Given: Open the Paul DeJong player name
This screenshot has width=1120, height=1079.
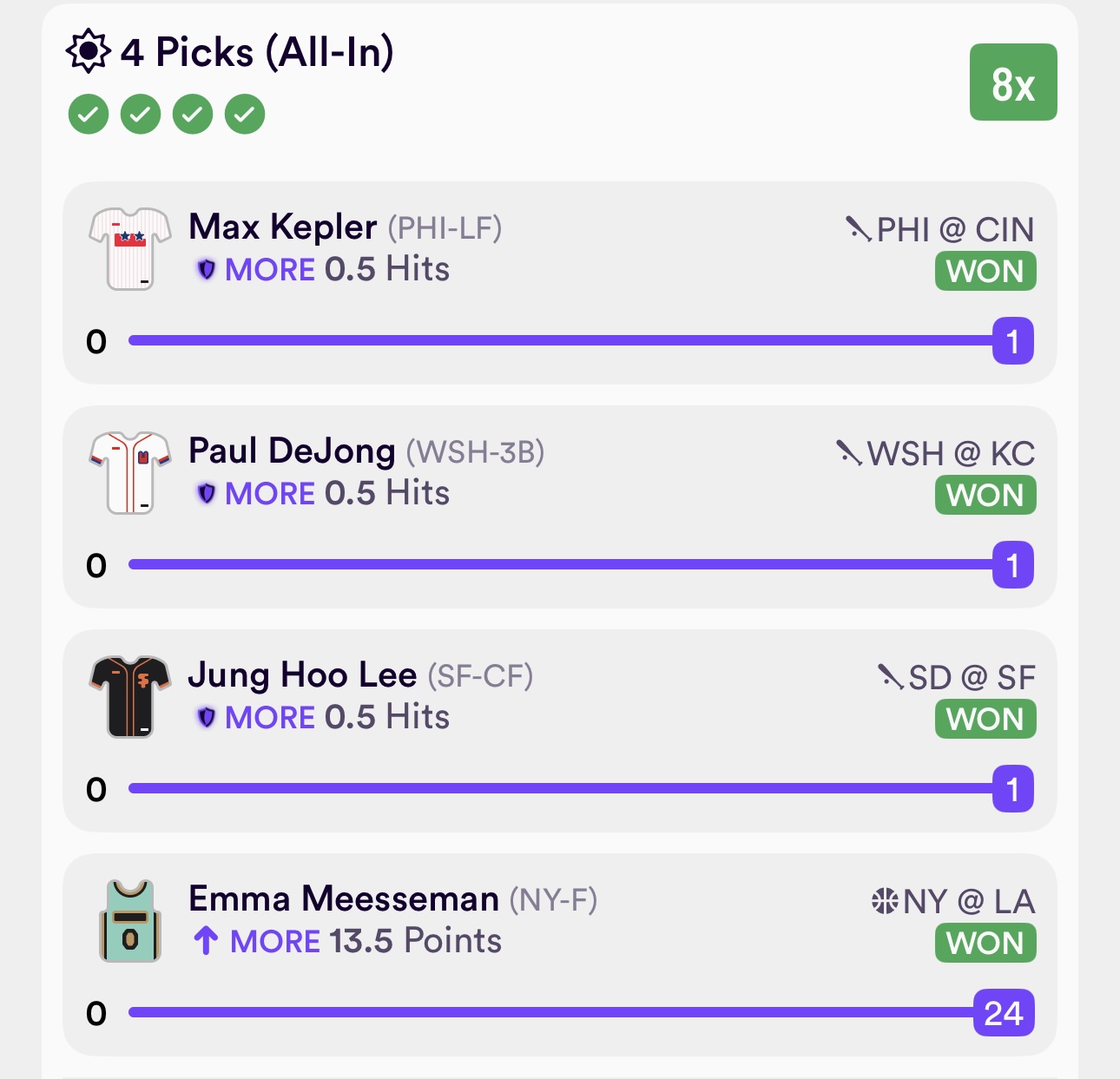Looking at the screenshot, I should click(x=292, y=451).
